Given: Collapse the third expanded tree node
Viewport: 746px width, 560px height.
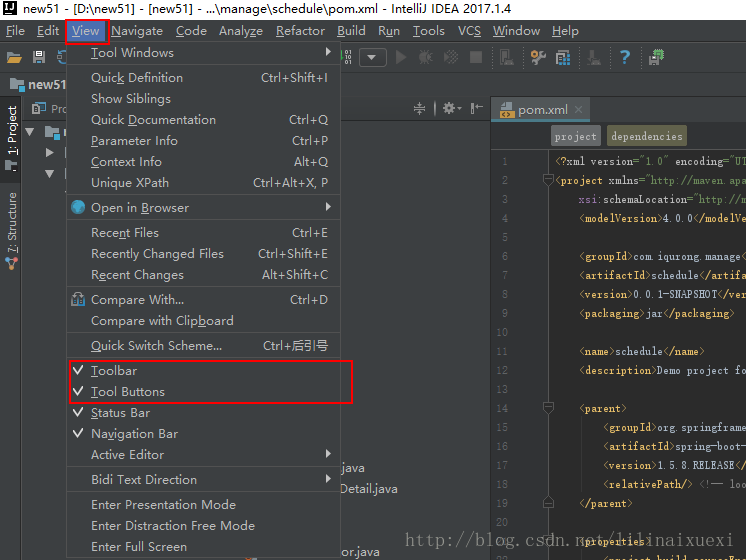Looking at the screenshot, I should click(49, 173).
